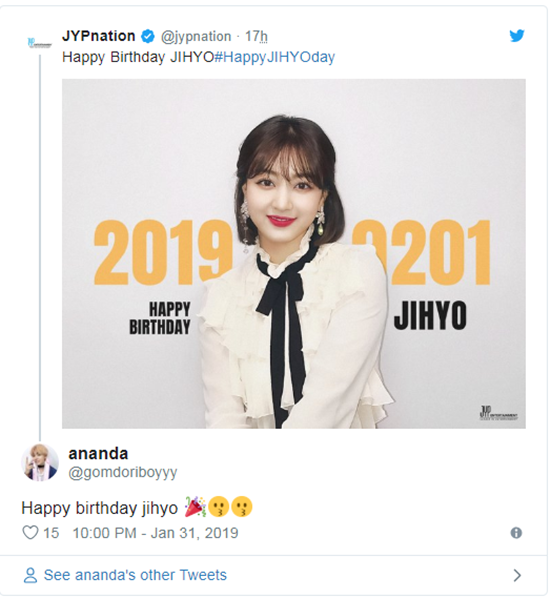Open JYPnation's profile avatar

[39, 43]
